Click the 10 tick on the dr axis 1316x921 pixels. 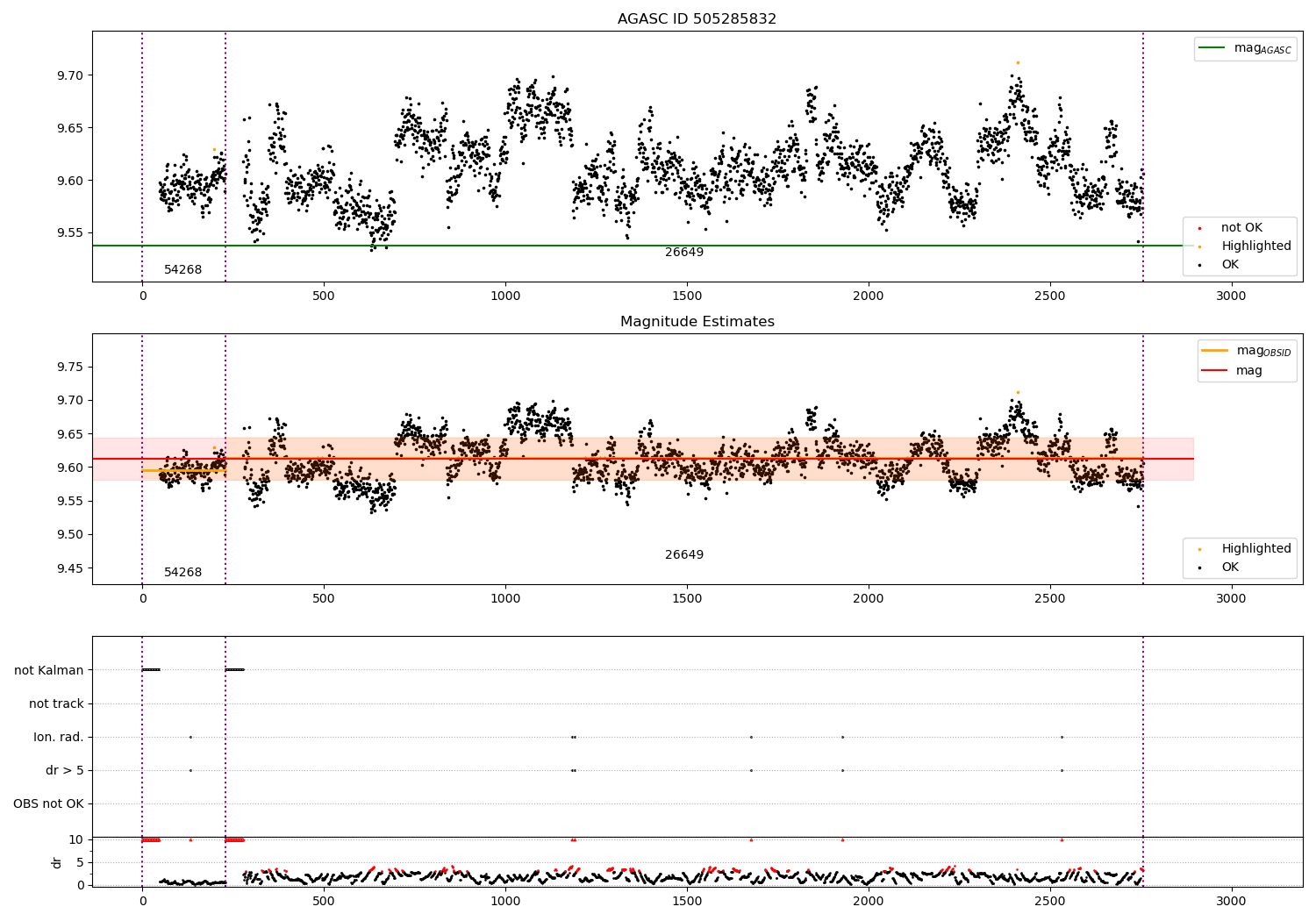[x=76, y=839]
